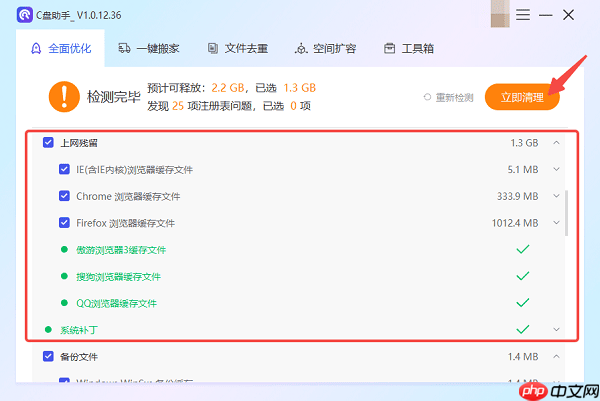Switch to the 全面优化 tab
Screen dimensions: 600x401
(60, 49)
